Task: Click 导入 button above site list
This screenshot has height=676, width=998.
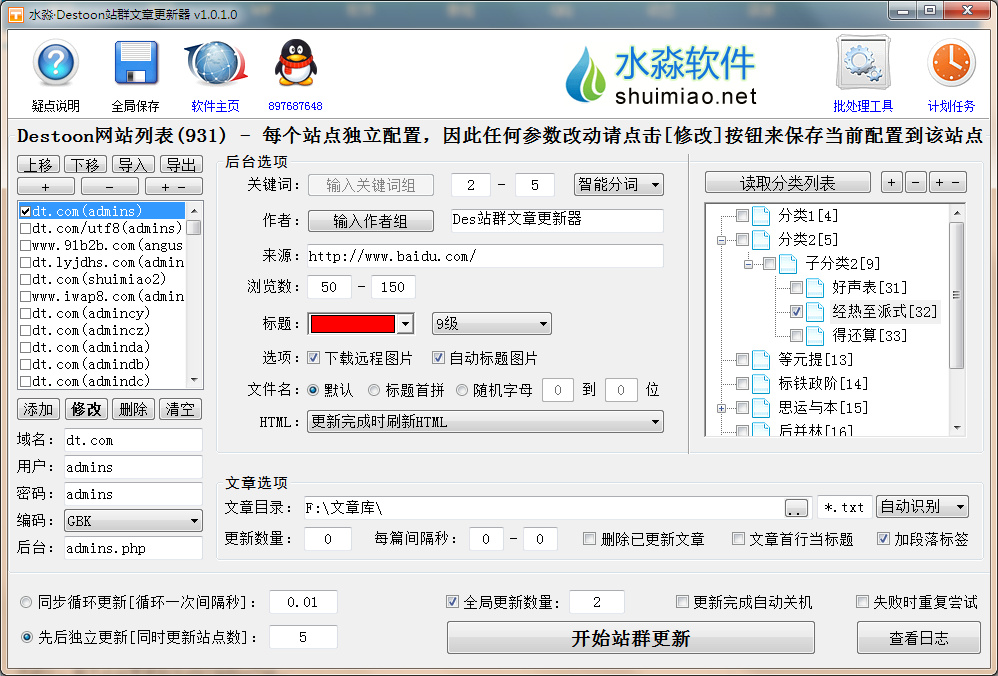Action: pos(133,165)
